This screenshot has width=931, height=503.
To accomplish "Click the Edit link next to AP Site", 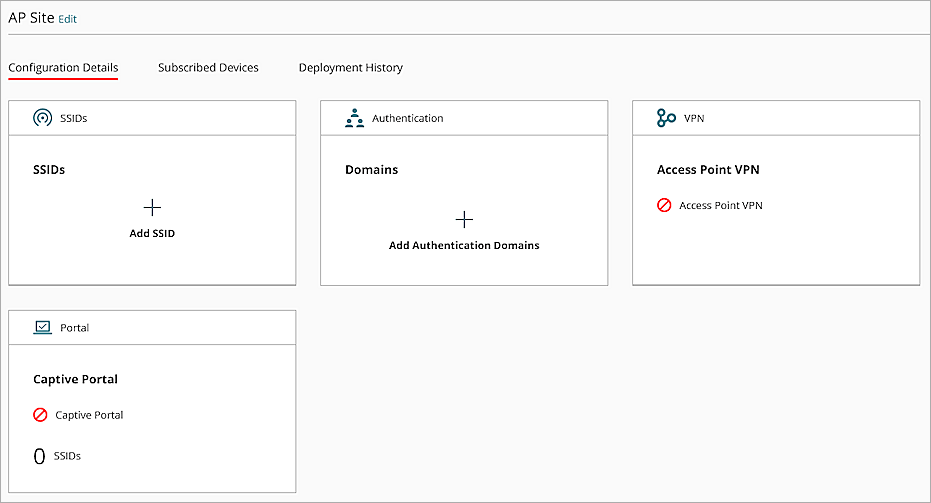I will [67, 19].
